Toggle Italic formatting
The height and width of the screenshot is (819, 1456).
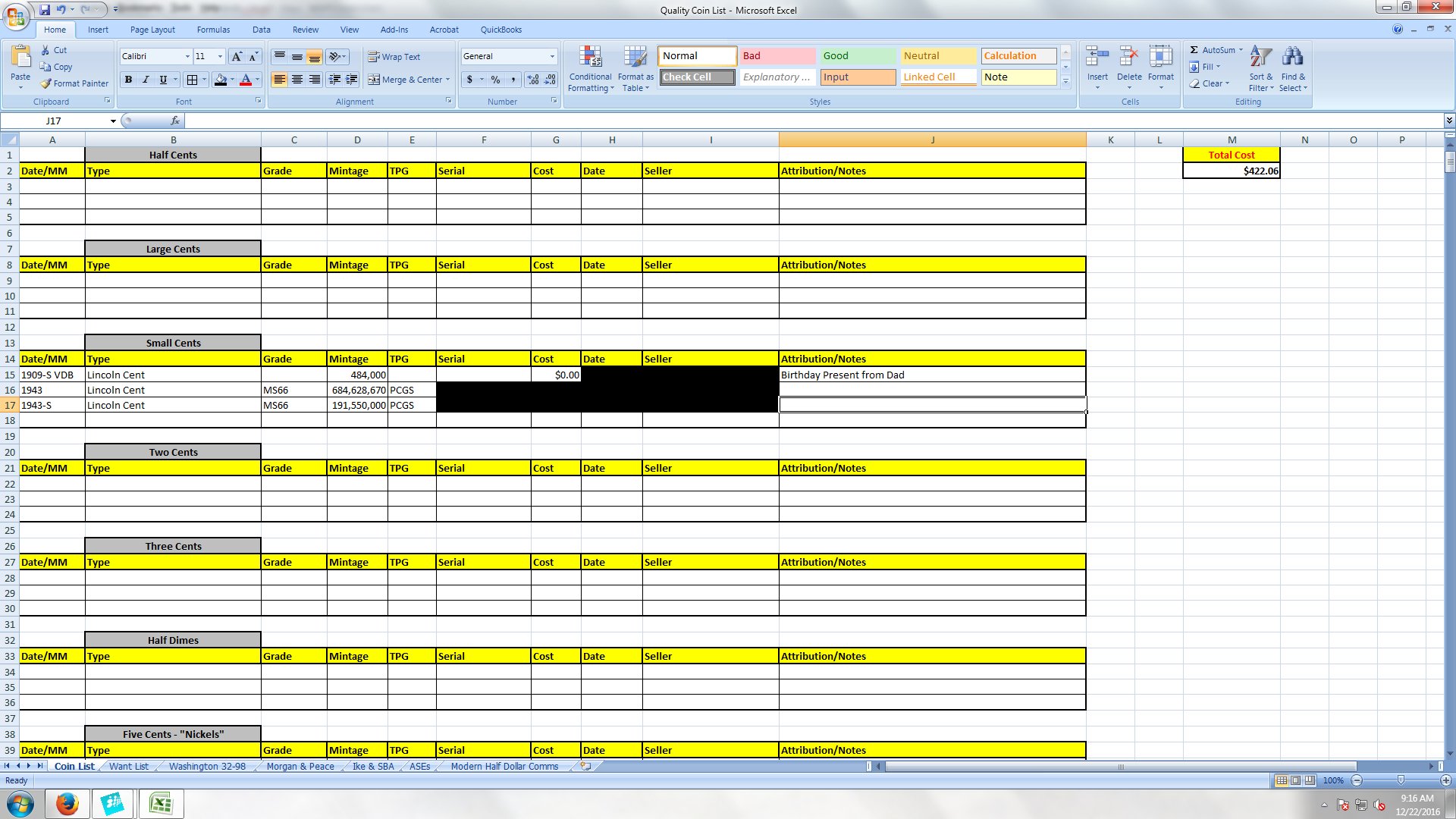(x=146, y=80)
